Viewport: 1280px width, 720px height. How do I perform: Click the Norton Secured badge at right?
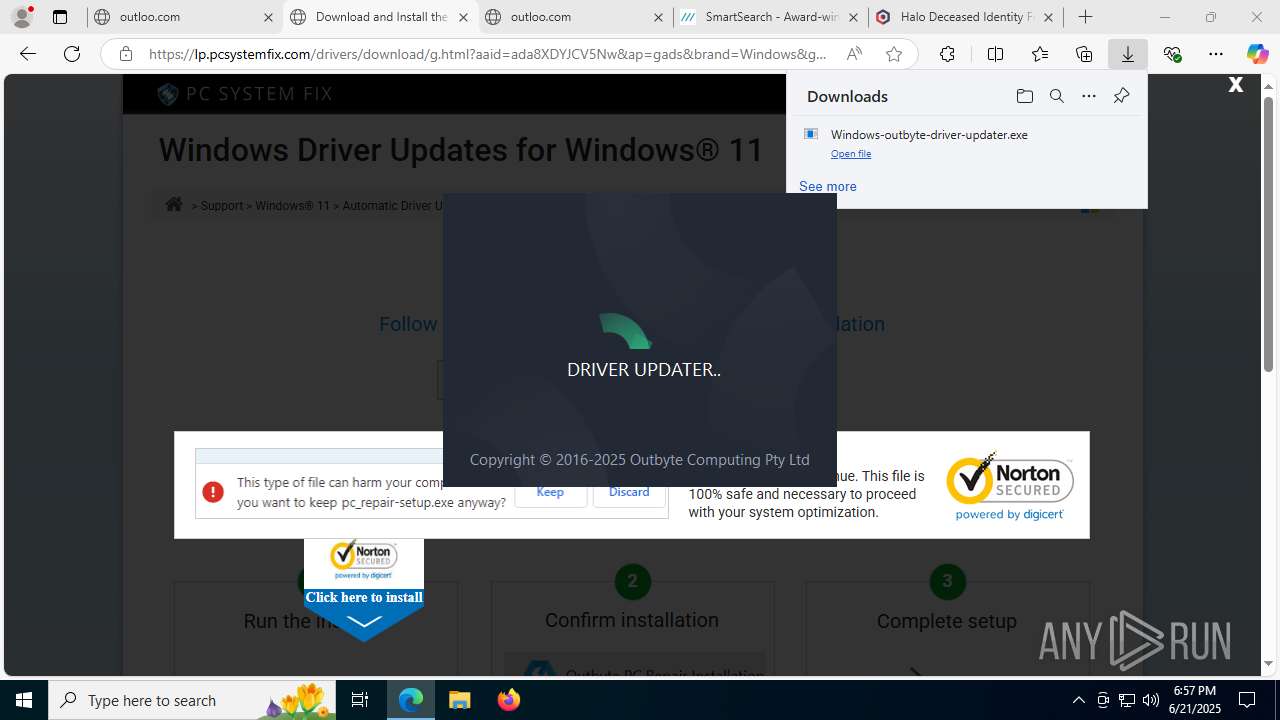click(x=1010, y=485)
